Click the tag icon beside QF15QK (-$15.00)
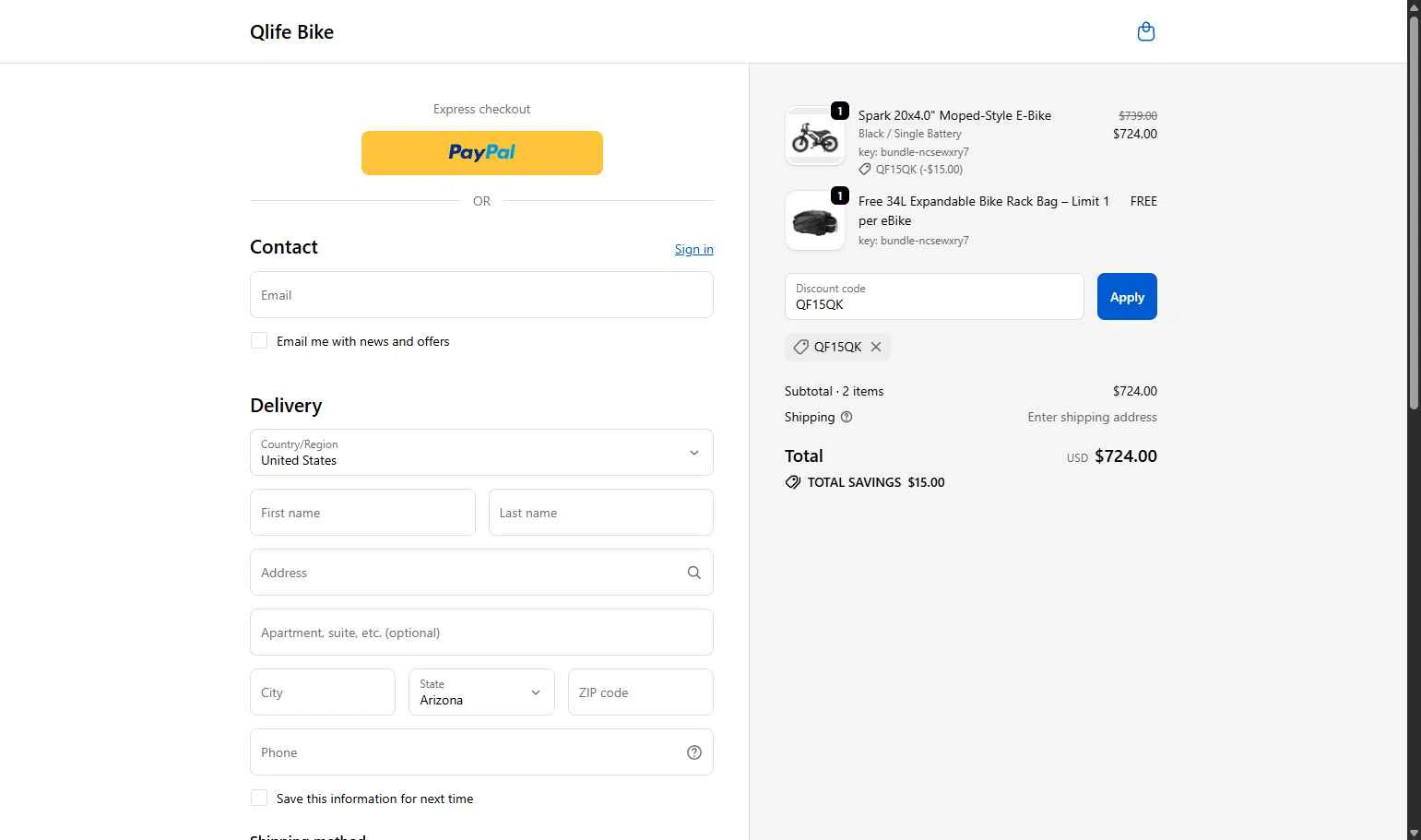This screenshot has width=1421, height=840. pos(865,170)
